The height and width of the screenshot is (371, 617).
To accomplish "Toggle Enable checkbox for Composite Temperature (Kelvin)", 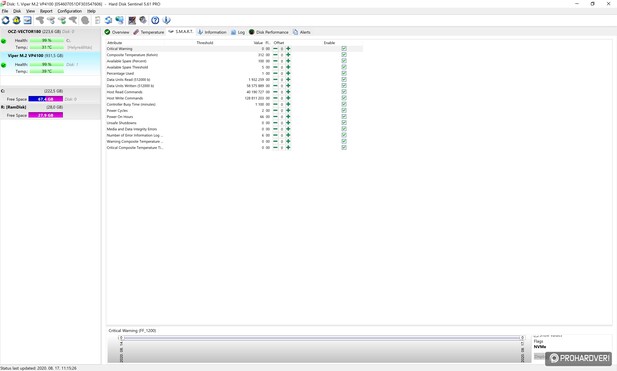I will pos(344,55).
